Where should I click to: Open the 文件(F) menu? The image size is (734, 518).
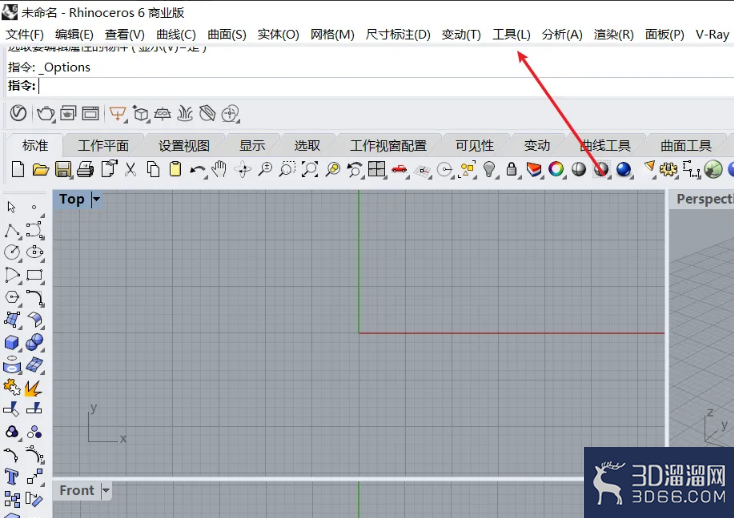tap(24, 35)
